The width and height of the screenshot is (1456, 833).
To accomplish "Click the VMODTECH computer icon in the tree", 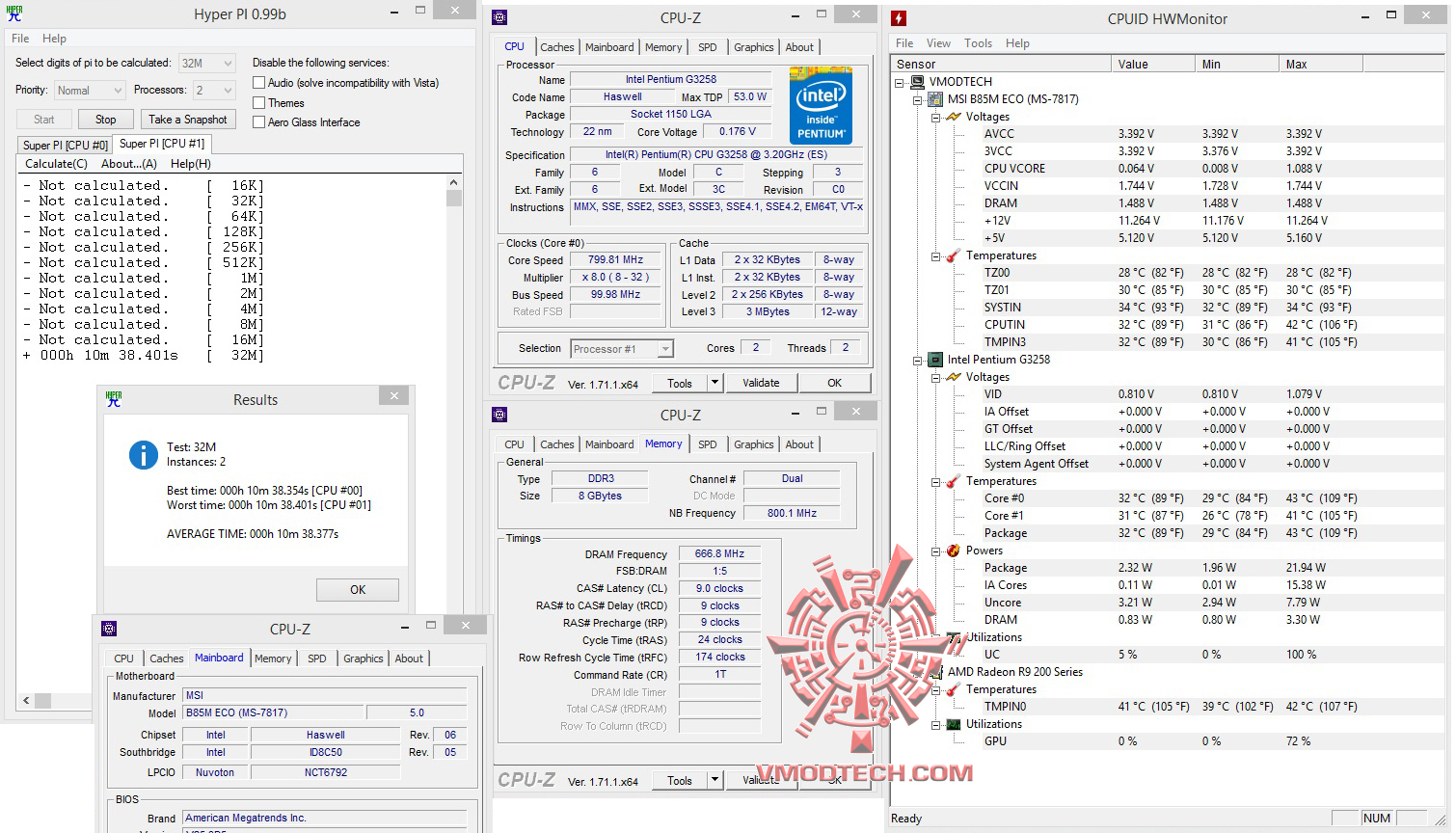I will 917,82.
